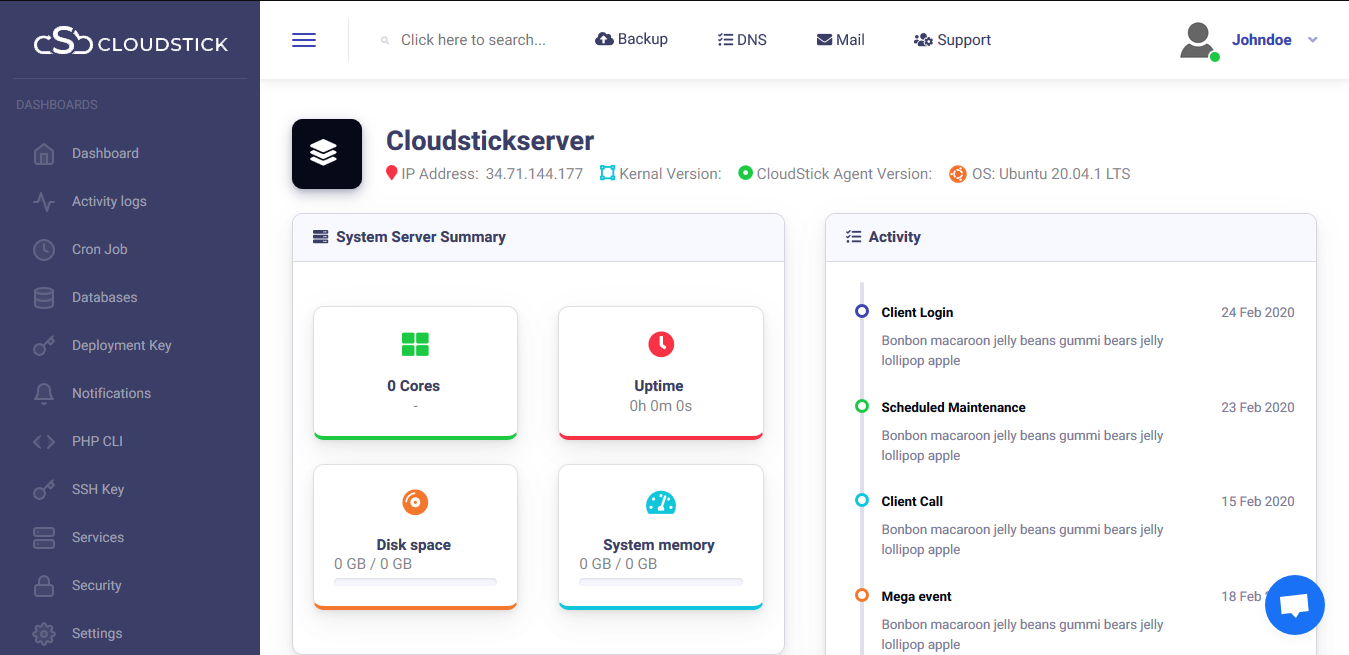Screen dimensions: 1349x655
Task: Click the CloudStick logo in sidebar
Action: (130, 43)
